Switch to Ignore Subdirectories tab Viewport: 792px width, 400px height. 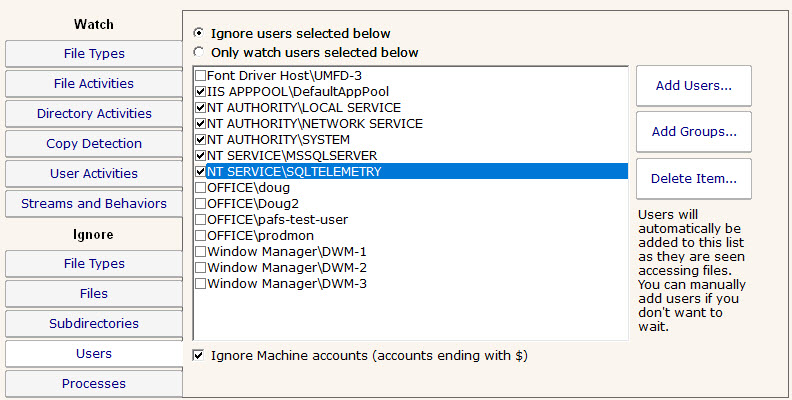[94, 324]
